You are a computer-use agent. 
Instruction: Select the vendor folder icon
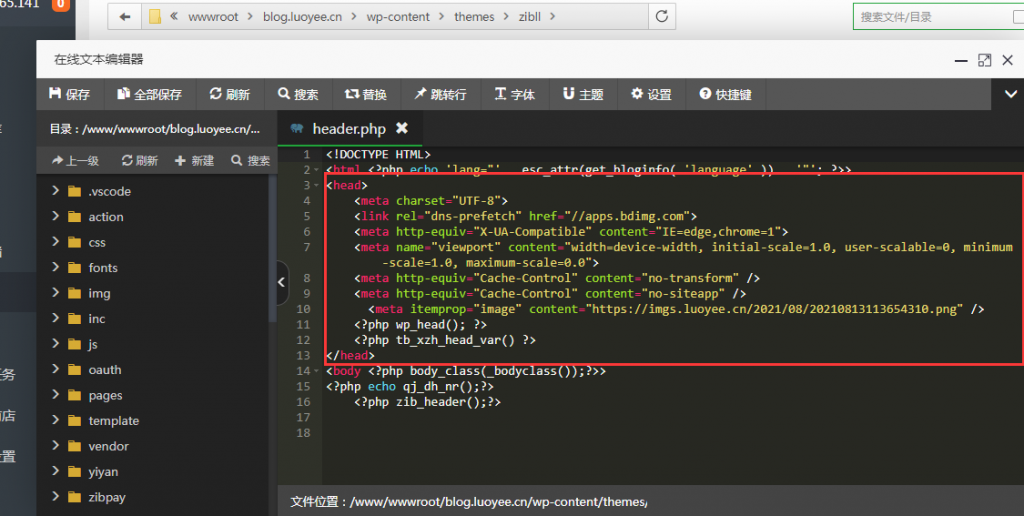click(74, 446)
